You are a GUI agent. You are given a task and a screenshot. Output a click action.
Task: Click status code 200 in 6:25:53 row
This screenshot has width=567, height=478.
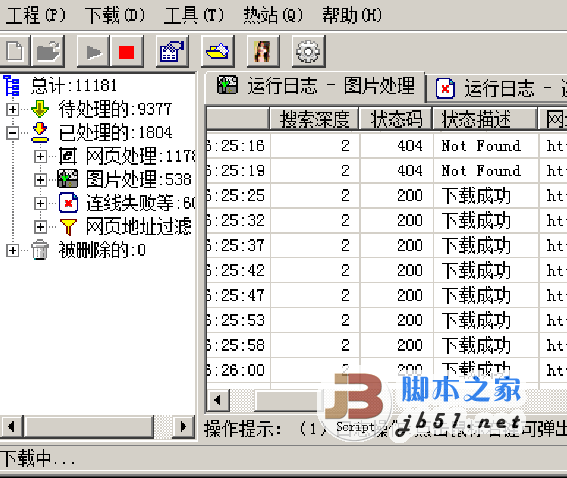pos(410,320)
